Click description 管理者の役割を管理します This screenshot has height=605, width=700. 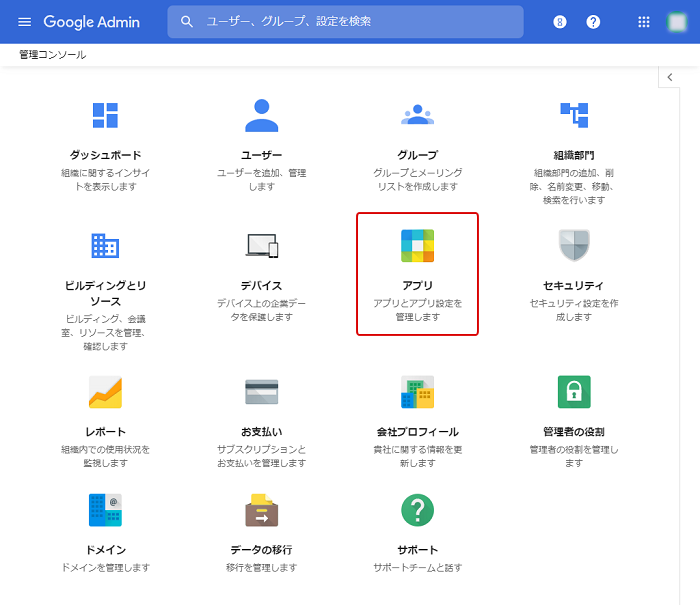click(574, 456)
